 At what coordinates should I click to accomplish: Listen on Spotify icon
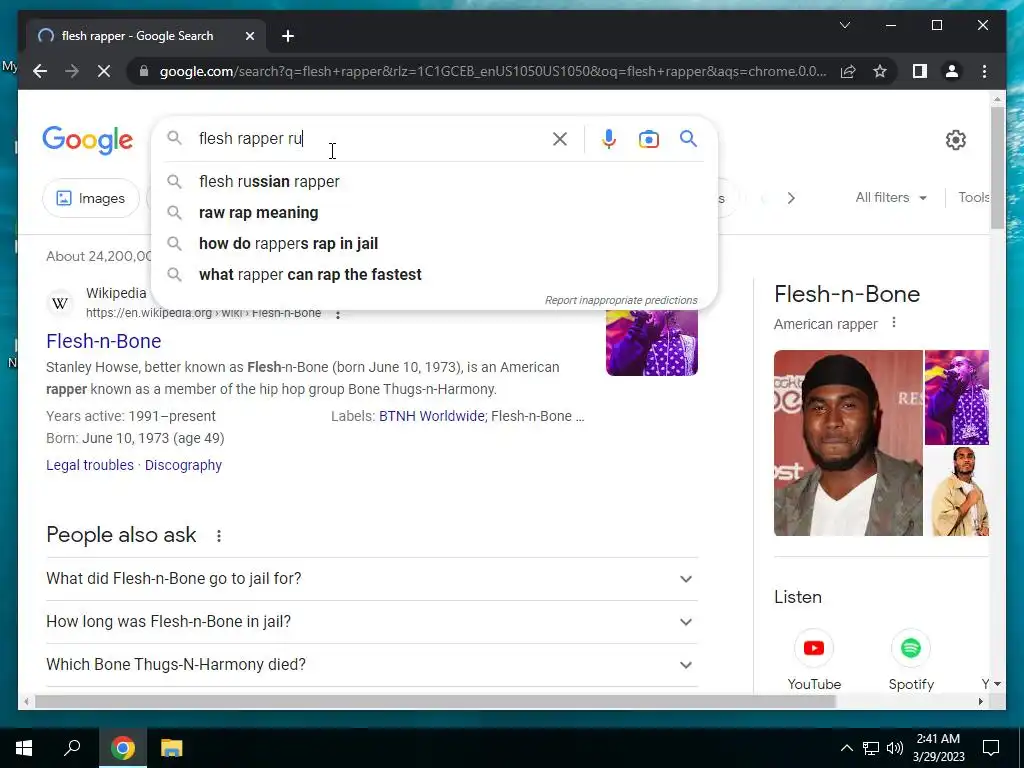point(911,648)
